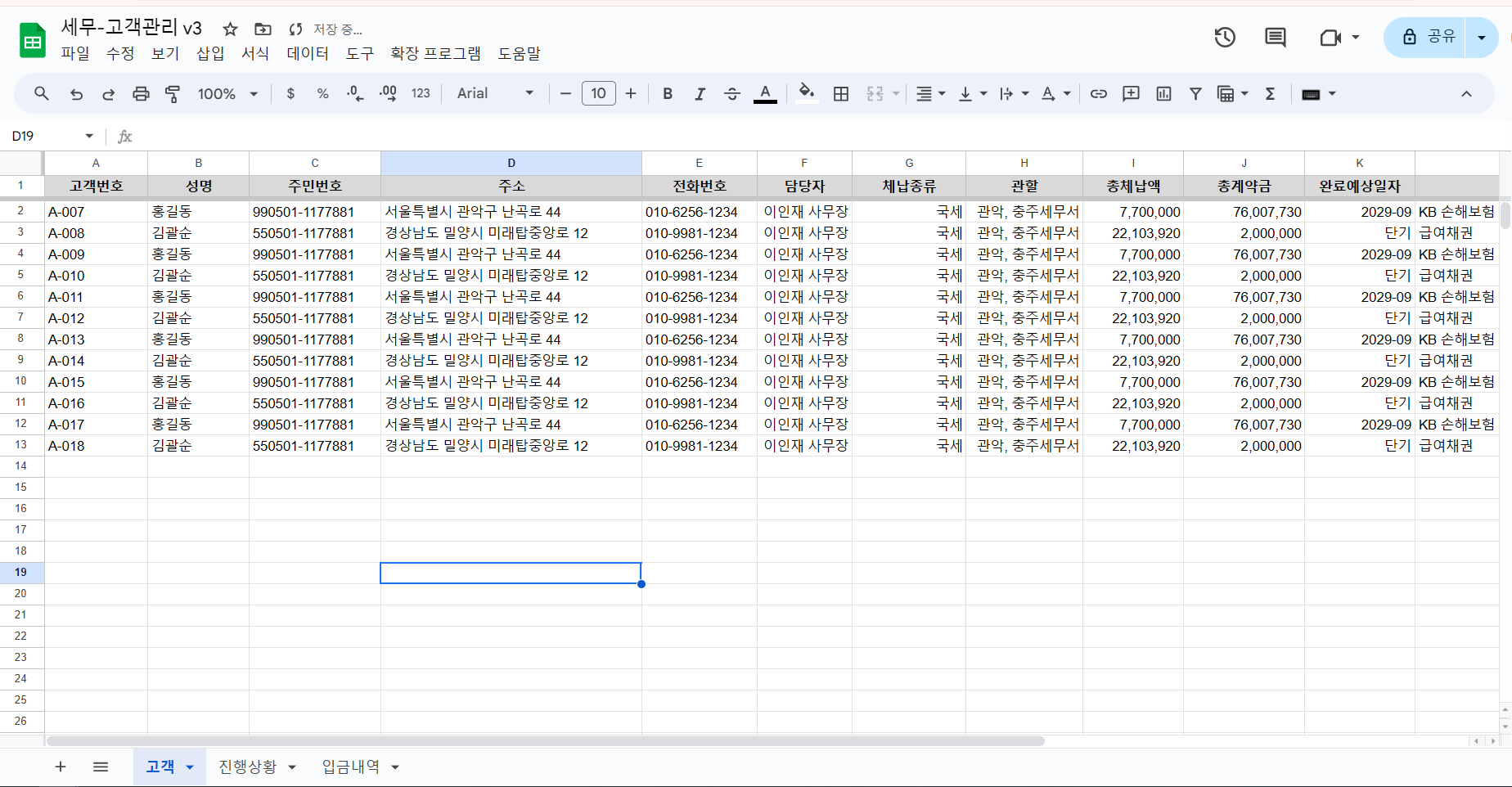
Task: Open the 100% zoom dropdown
Action: (227, 94)
